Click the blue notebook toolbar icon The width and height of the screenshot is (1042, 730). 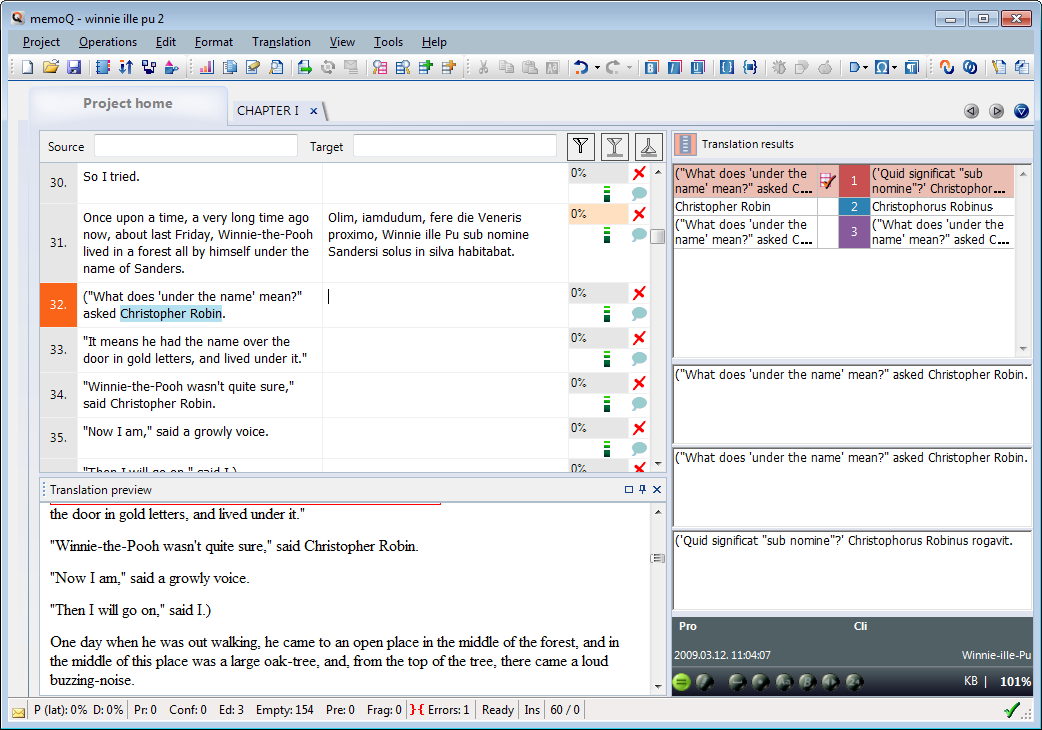coord(102,67)
